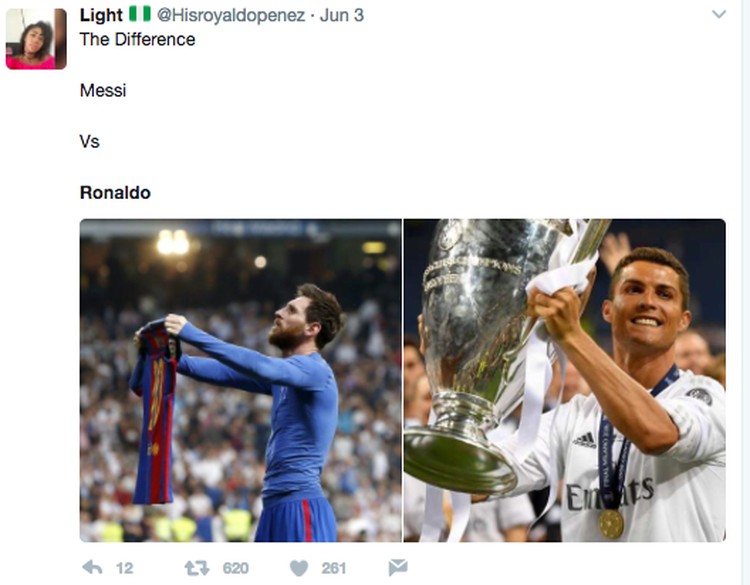This screenshot has height=585, width=750.
Task: Click the reply arrow icon
Action: click(x=92, y=568)
